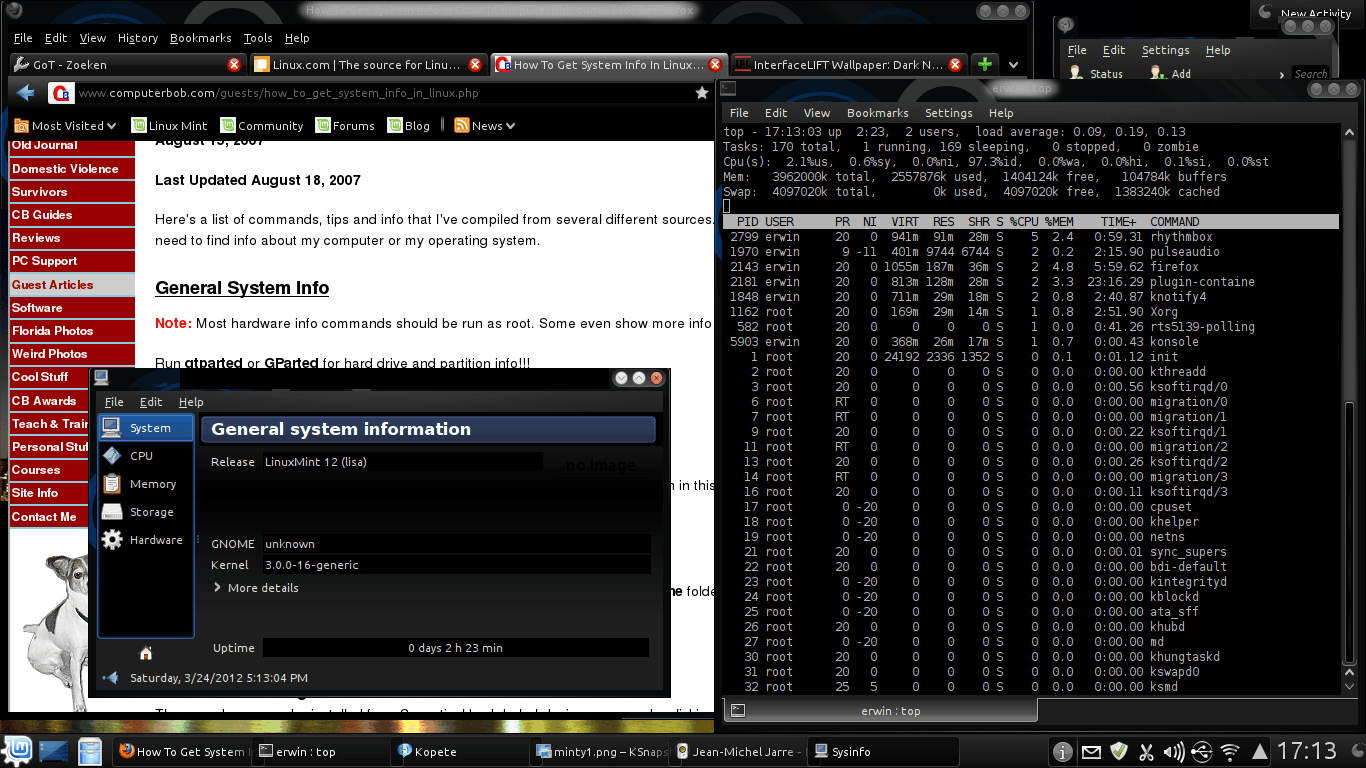Image resolution: width=1366 pixels, height=768 pixels.
Task: Expand the Kopete toolbar overflow chevron
Action: click(1281, 74)
